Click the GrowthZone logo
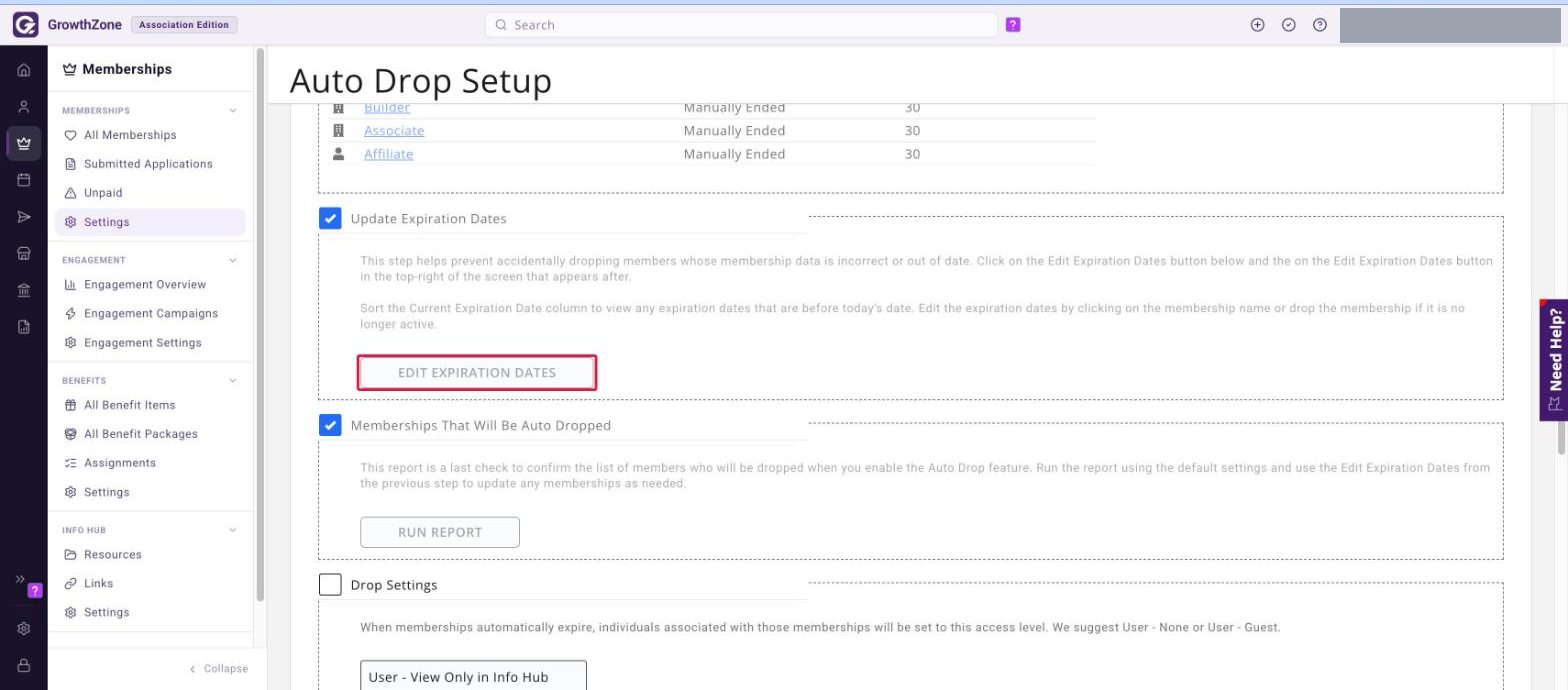This screenshot has height=690, width=1568. click(x=25, y=25)
